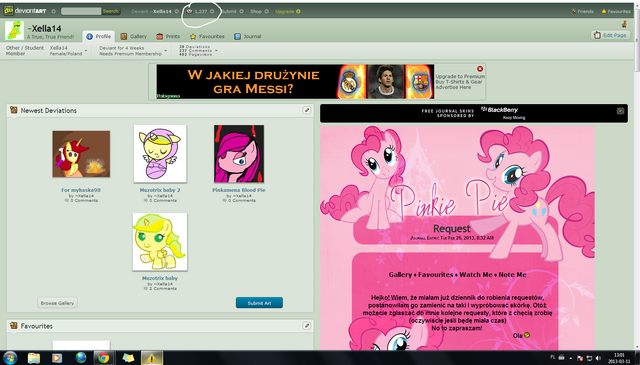The image size is (640, 365).
Task: Open the Shop menu
Action: click(256, 11)
